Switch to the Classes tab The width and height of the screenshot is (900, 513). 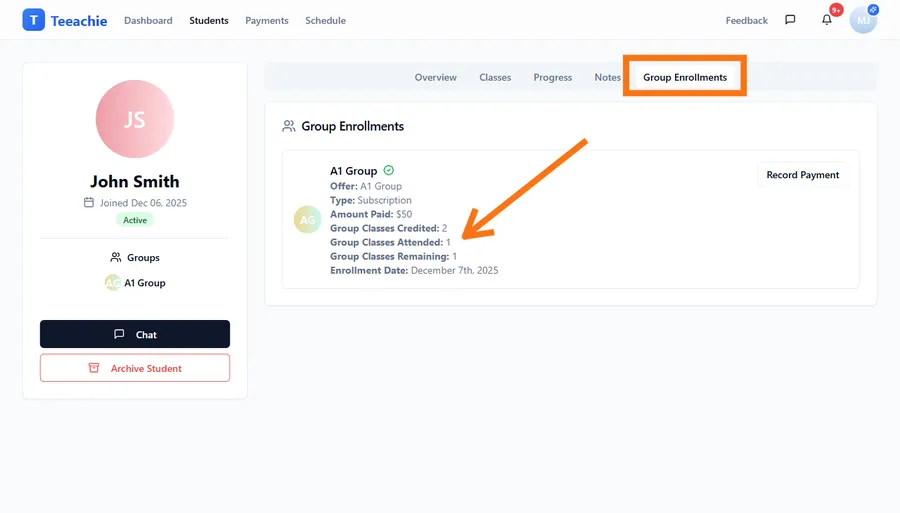[495, 77]
